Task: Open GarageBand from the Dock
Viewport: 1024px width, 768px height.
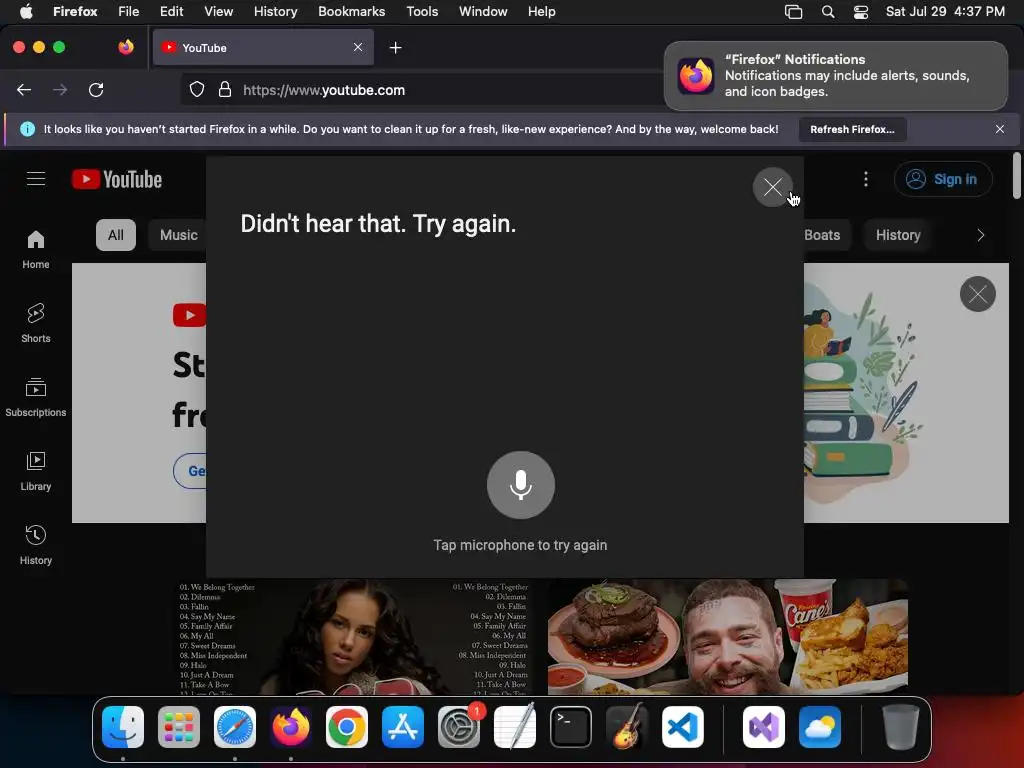Action: (627, 727)
